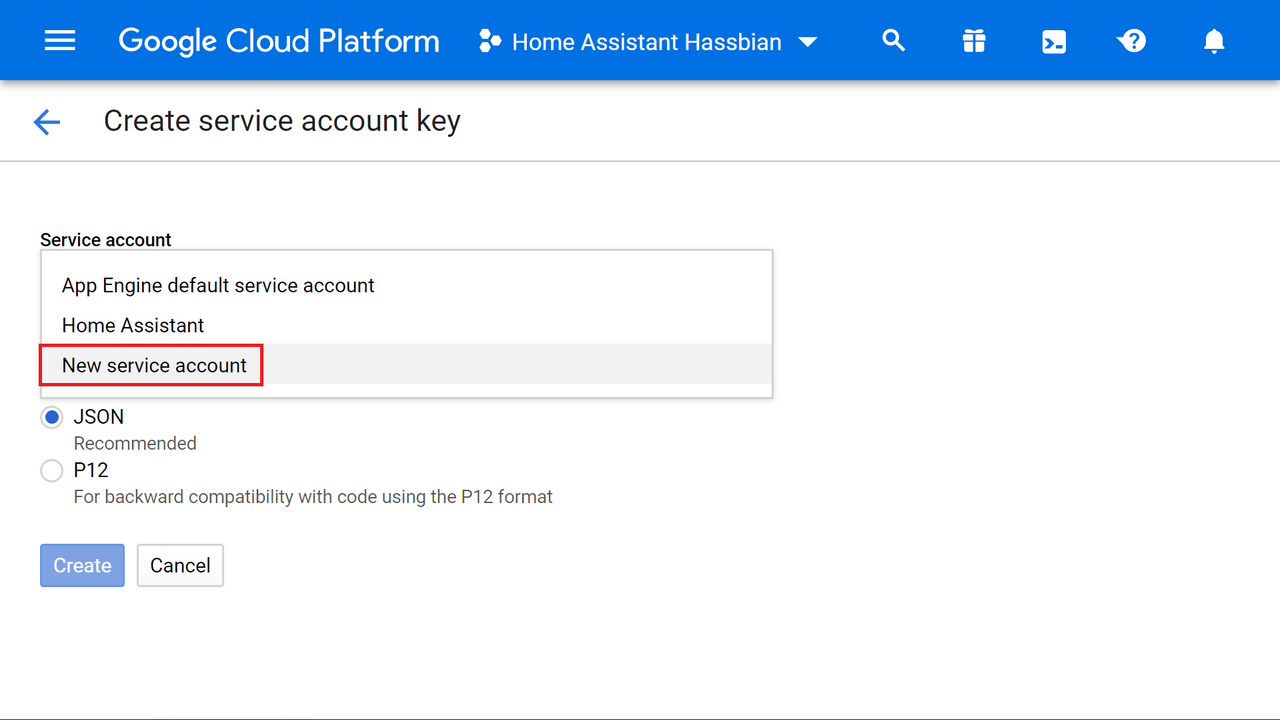Open the help question mark icon
The width and height of the screenshot is (1280, 720).
pos(1132,41)
